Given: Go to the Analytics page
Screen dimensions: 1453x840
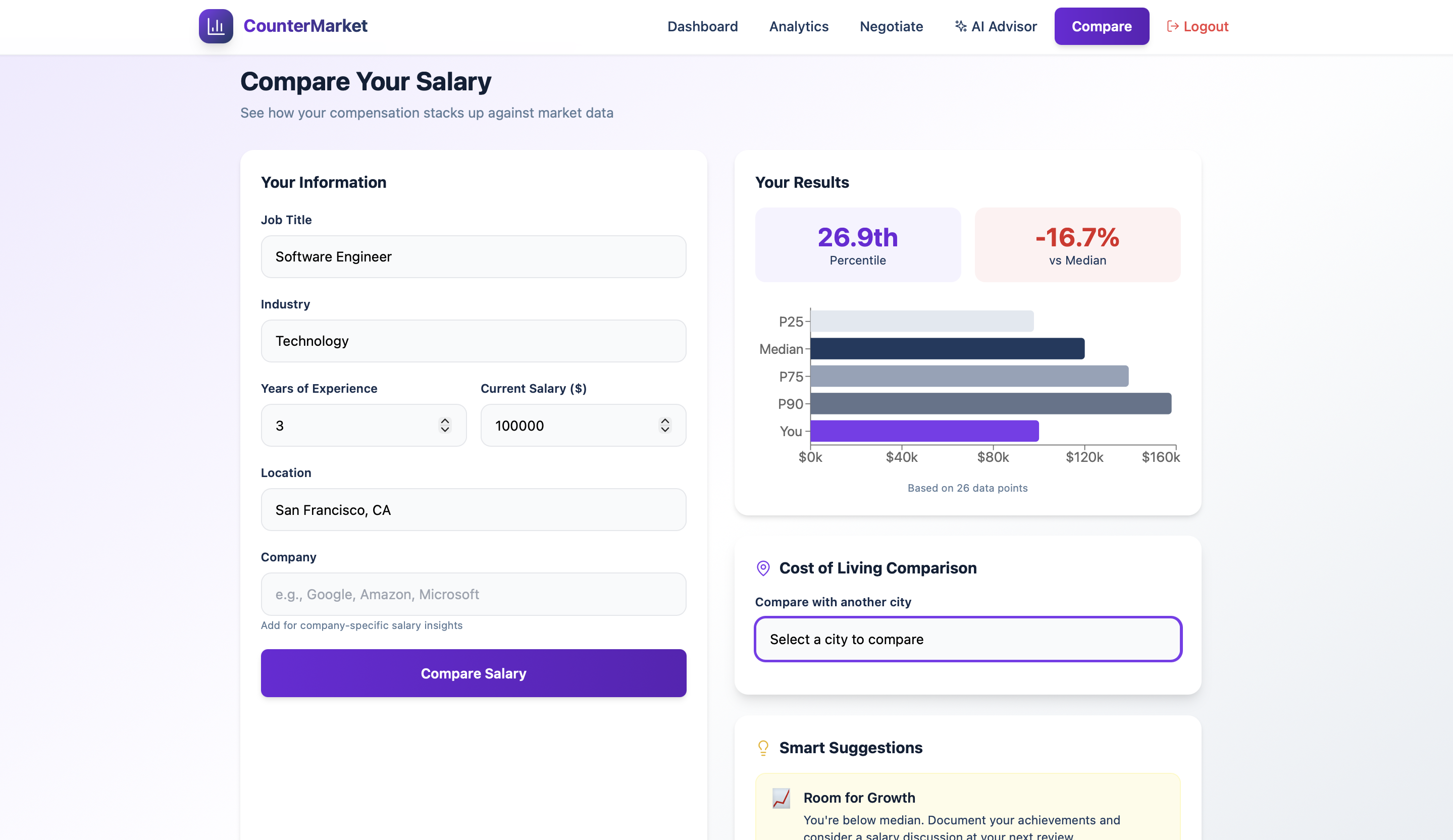Looking at the screenshot, I should [799, 27].
